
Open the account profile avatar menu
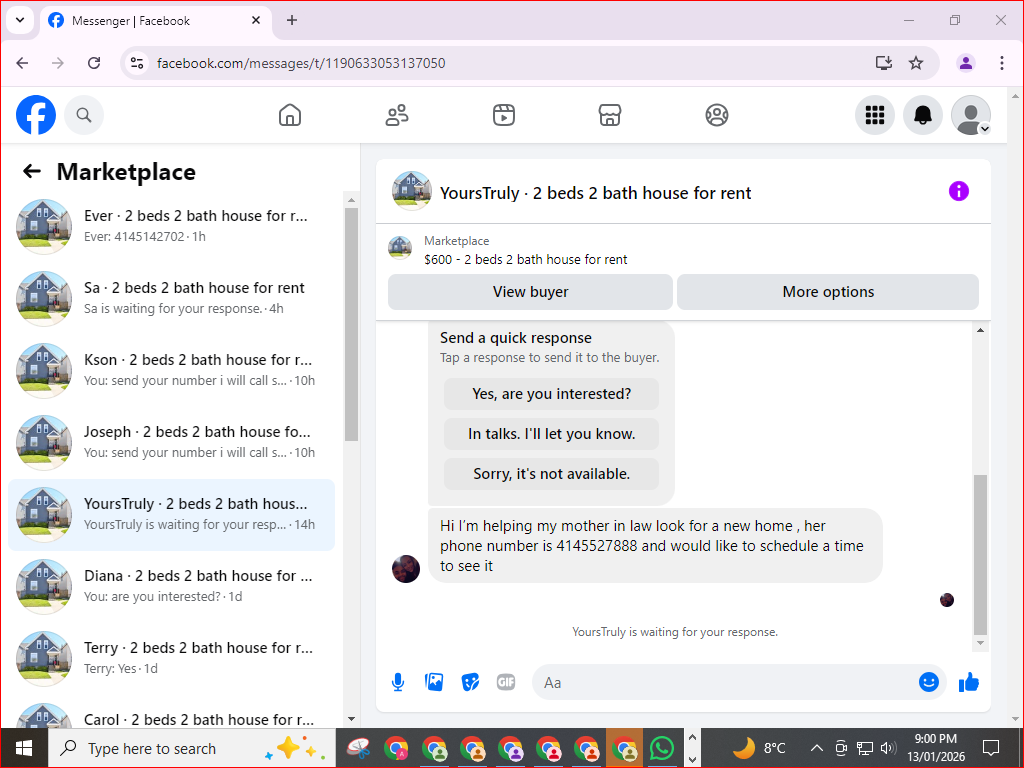[970, 115]
